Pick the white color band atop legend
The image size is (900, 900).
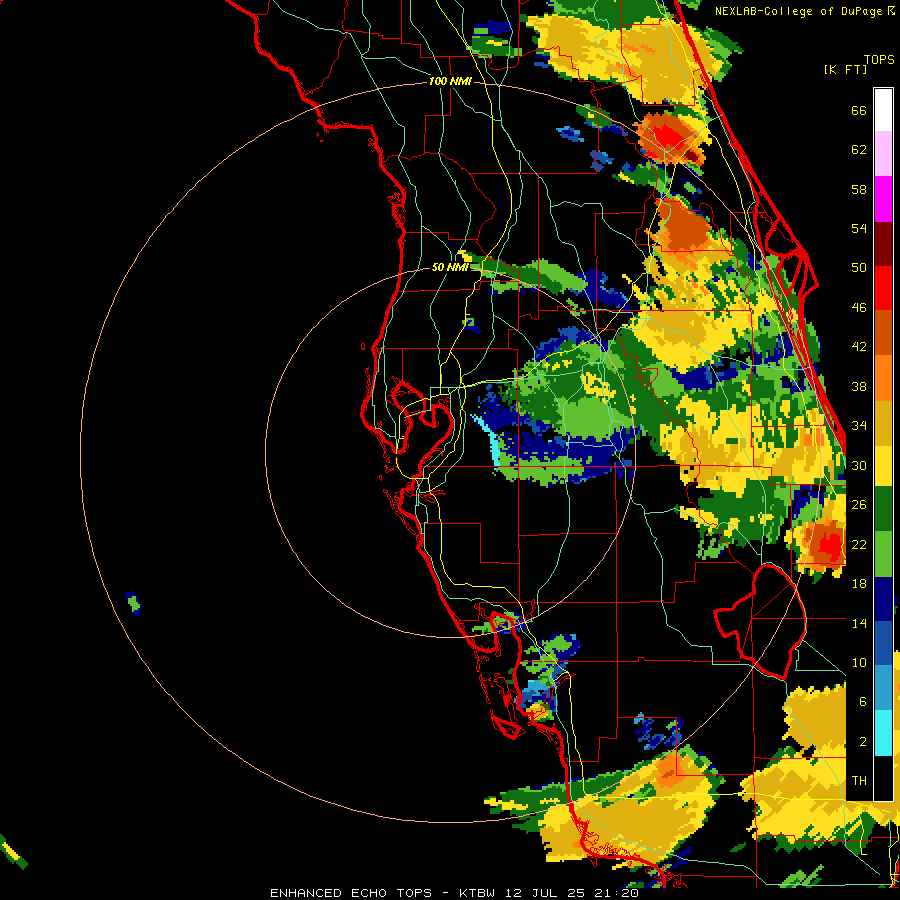(x=883, y=110)
